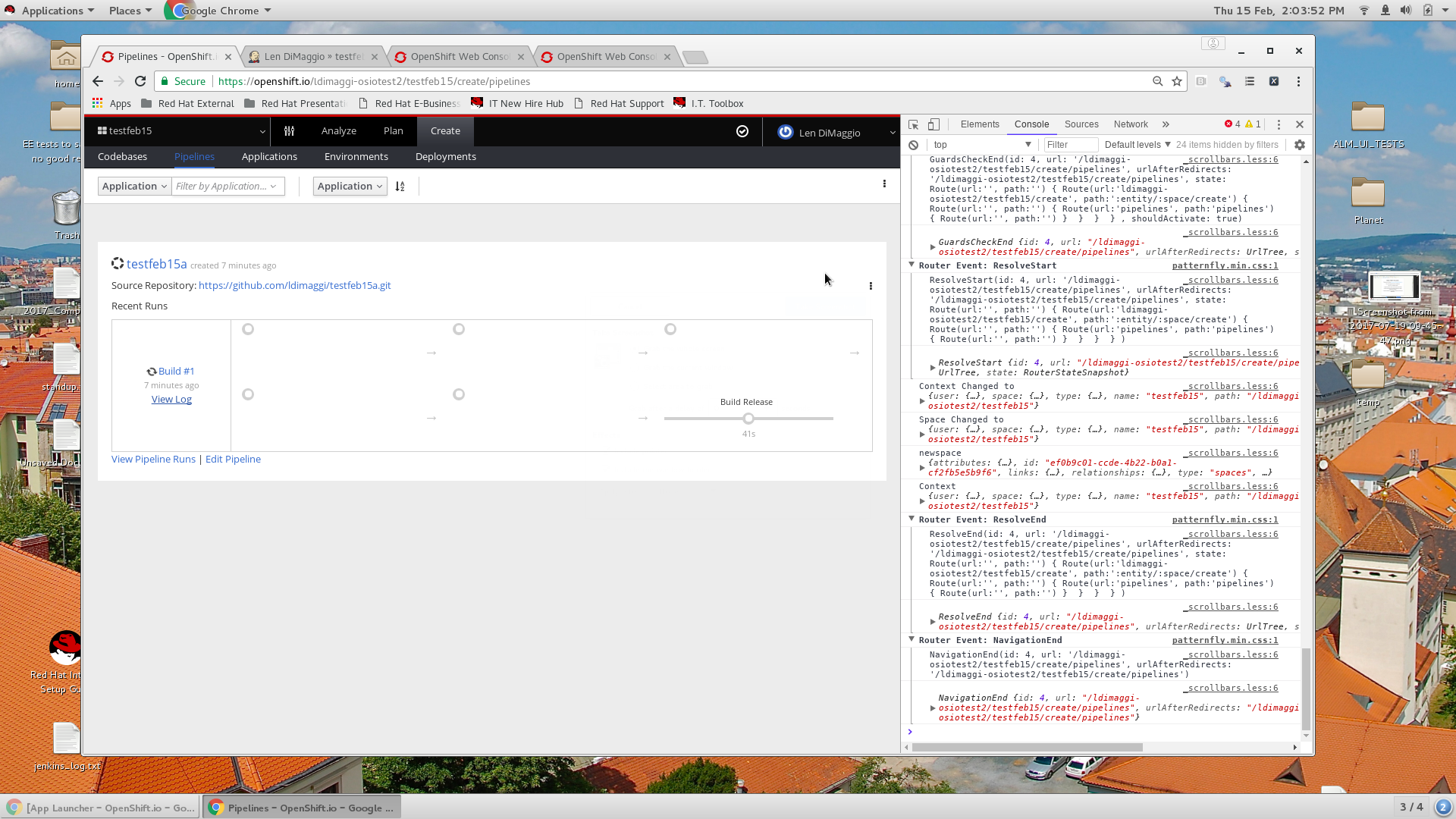This screenshot has height=819, width=1456.
Task: Clear the DevTools console
Action: click(x=913, y=145)
